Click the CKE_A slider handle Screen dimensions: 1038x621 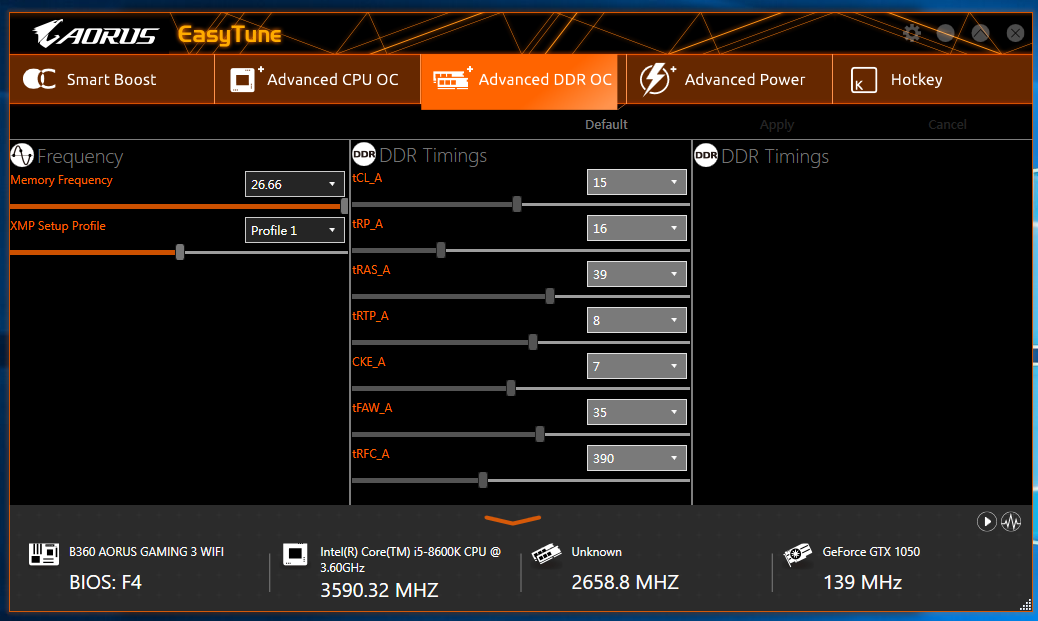[x=510, y=388]
